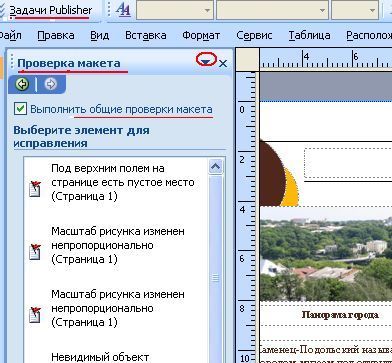Open the Сервис menu
The height and width of the screenshot is (363, 392).
coord(254,35)
